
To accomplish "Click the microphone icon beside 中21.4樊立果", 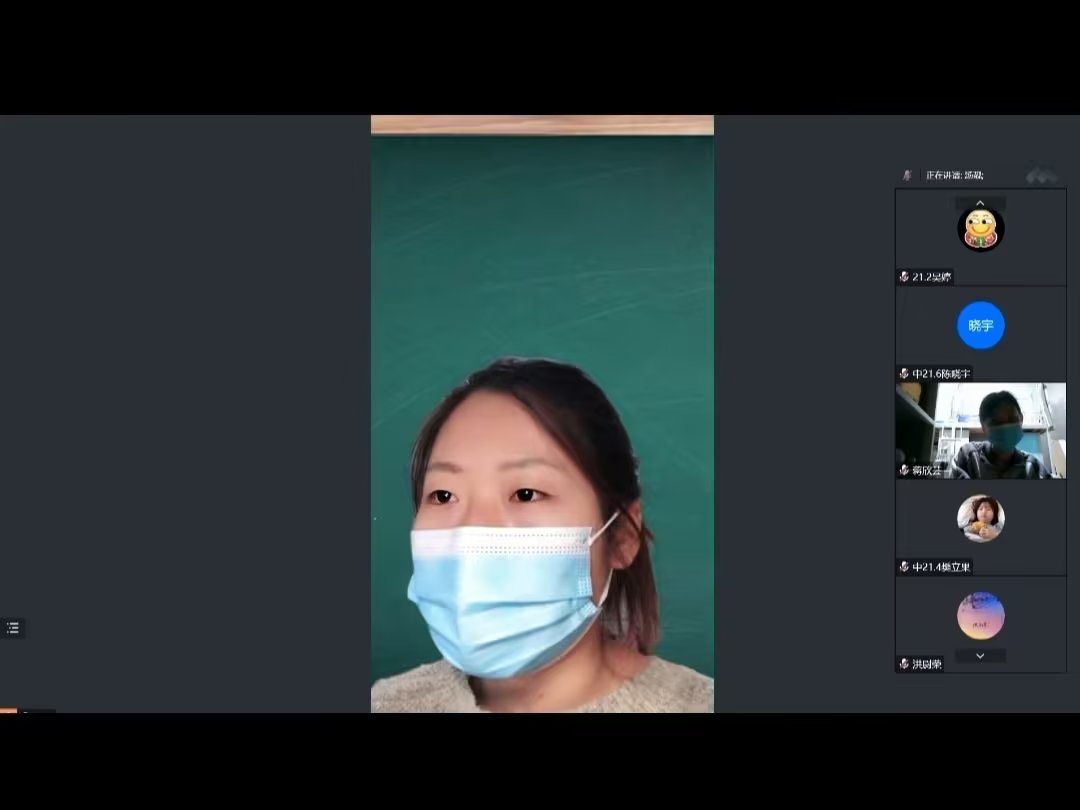I will 904,567.
